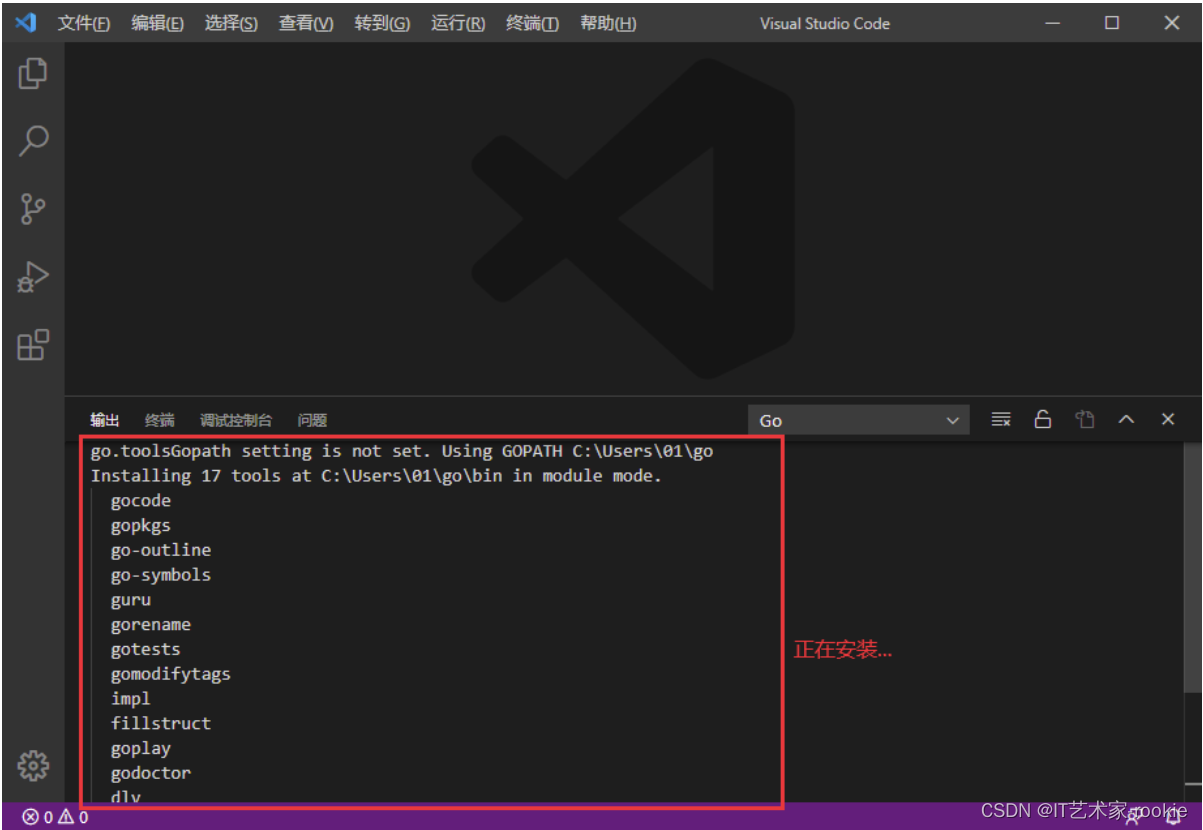Open the Source Control view
The width and height of the screenshot is (1203, 830).
[33, 209]
